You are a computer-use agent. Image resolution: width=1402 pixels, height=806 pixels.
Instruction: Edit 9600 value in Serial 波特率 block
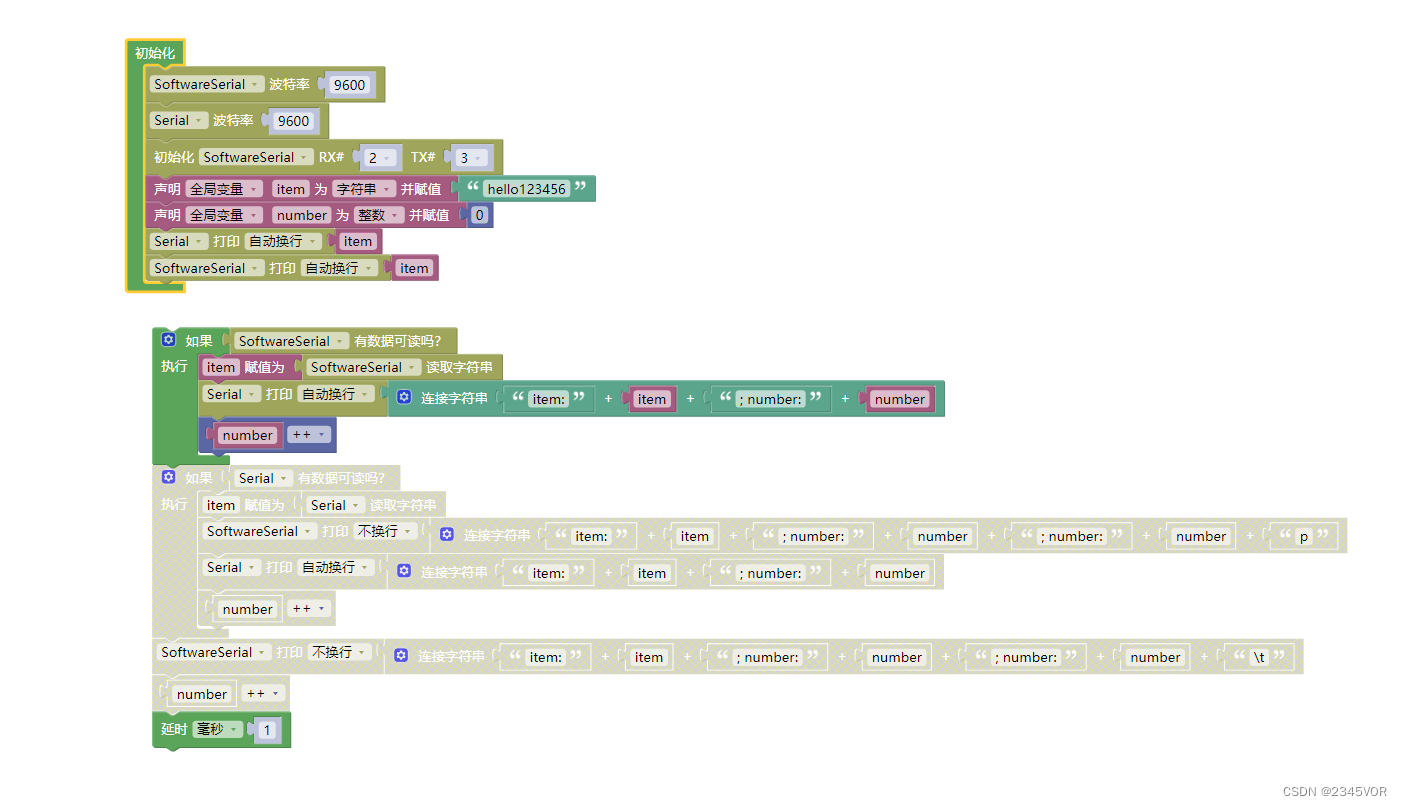click(x=293, y=121)
